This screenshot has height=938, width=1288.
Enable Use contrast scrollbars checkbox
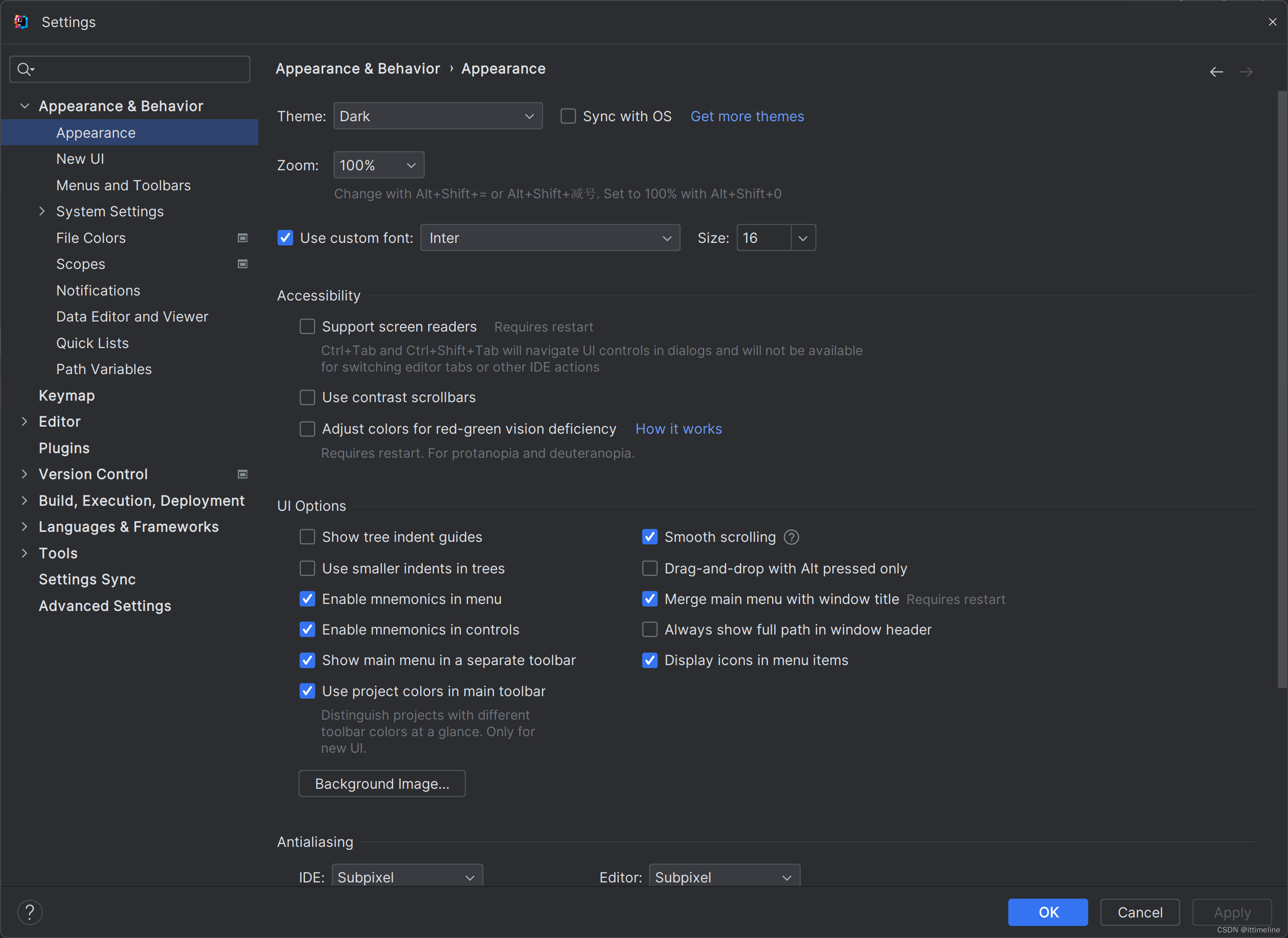click(307, 398)
